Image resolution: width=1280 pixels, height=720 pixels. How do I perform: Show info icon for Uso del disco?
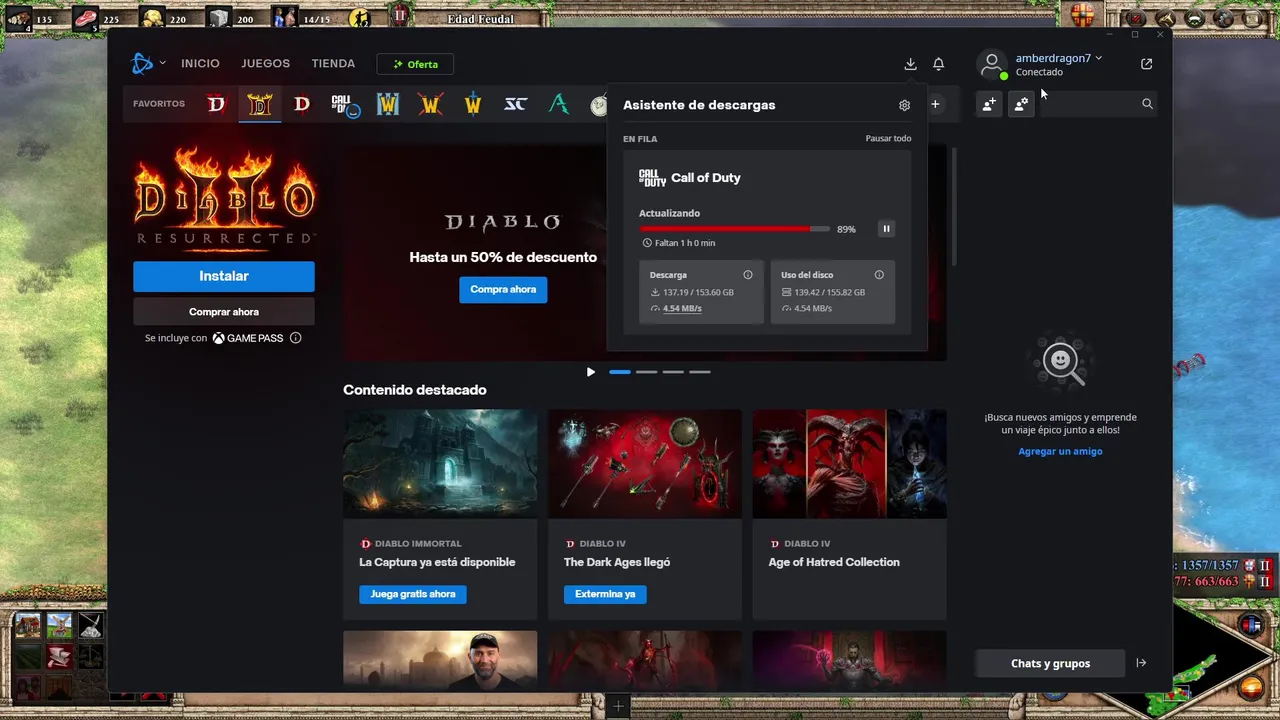pyautogui.click(x=879, y=275)
